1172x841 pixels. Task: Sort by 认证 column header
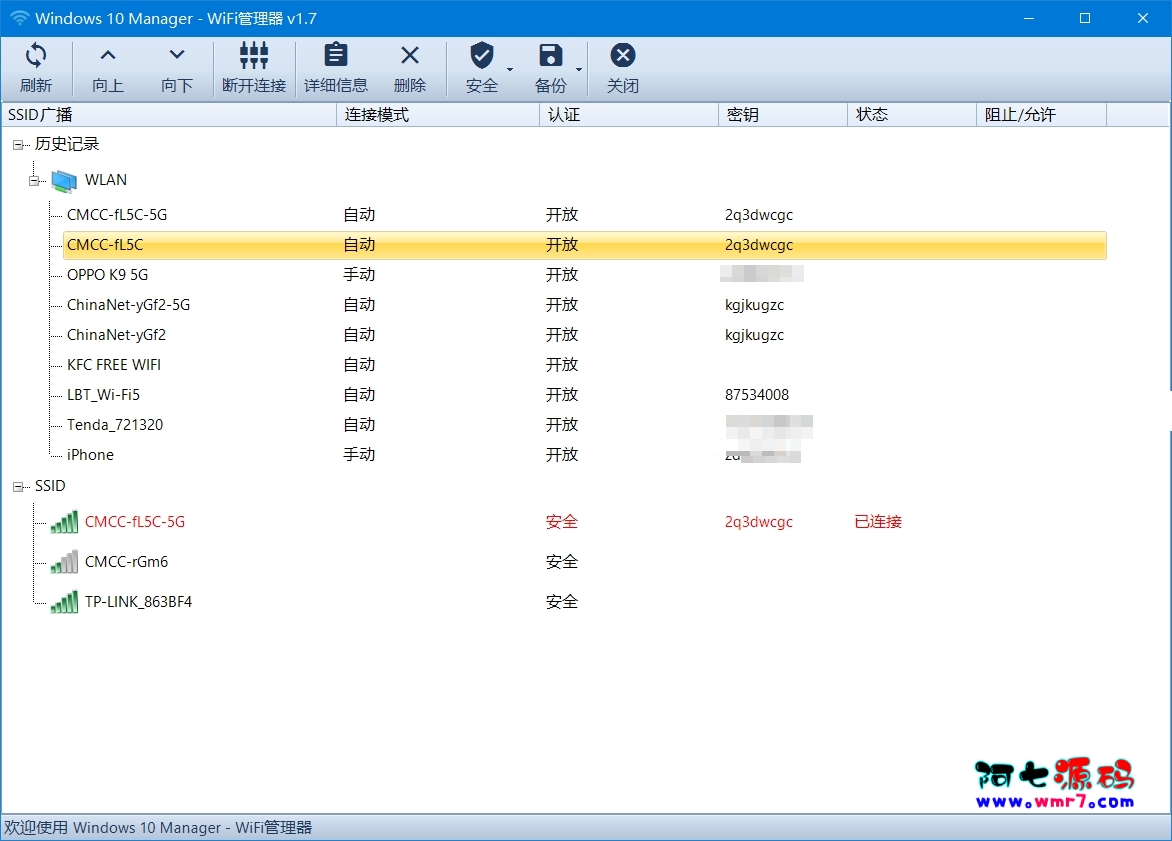(x=629, y=114)
